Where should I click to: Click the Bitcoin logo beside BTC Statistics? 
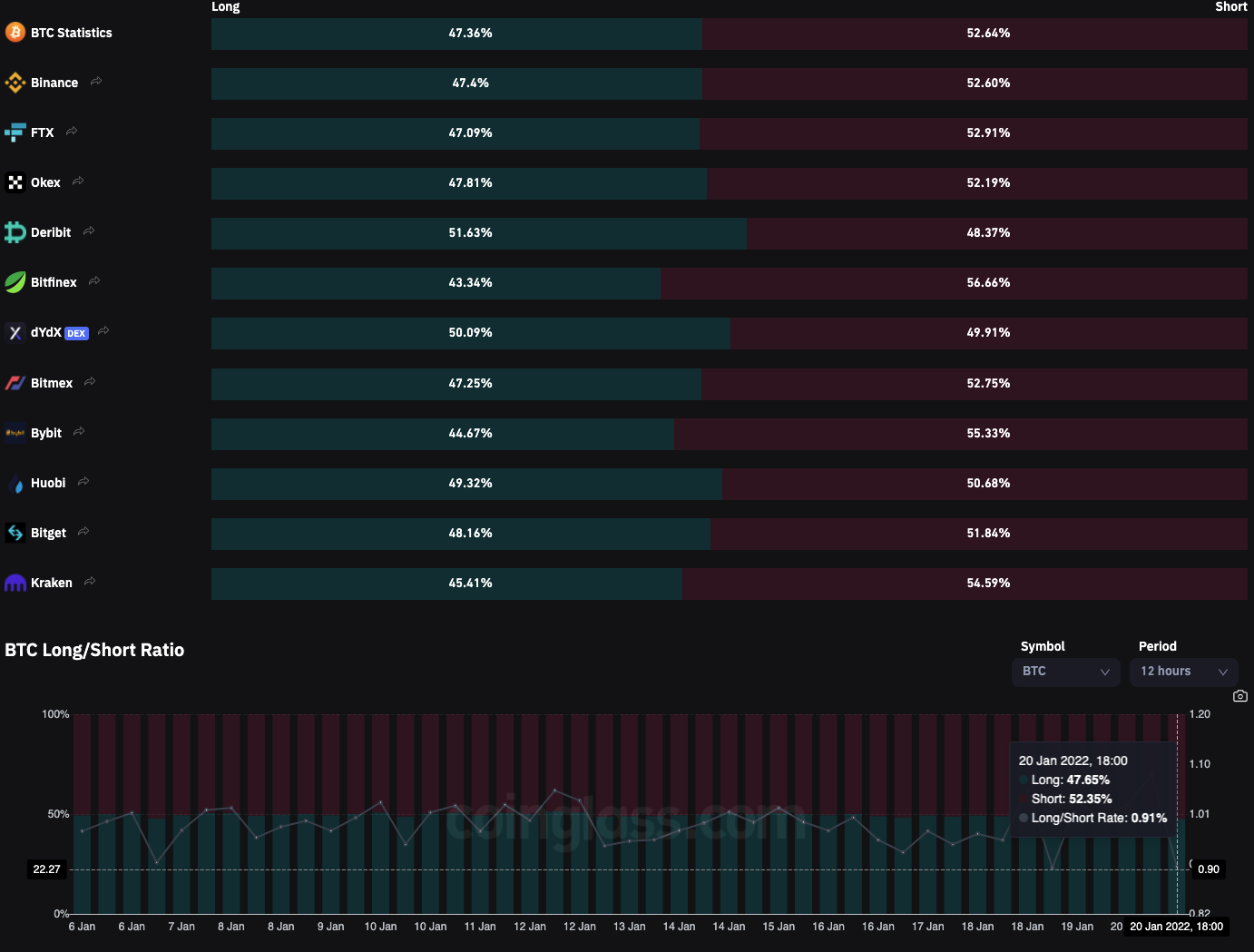tap(15, 33)
